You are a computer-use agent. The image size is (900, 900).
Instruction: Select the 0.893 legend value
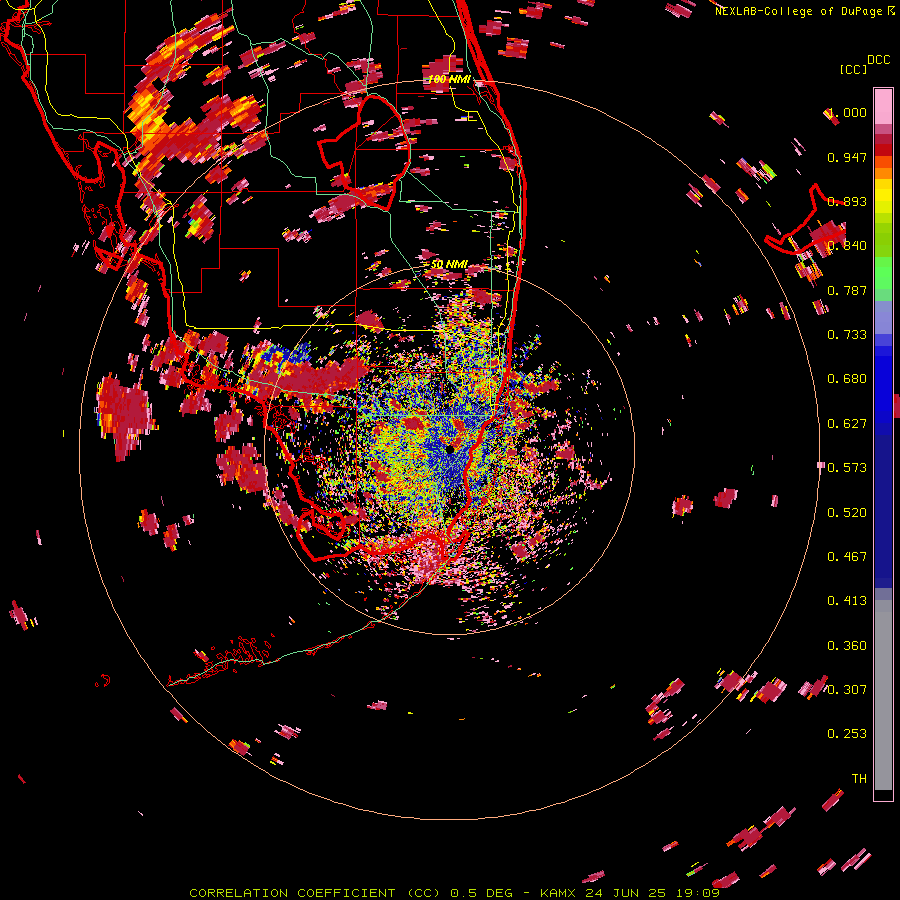click(x=847, y=201)
